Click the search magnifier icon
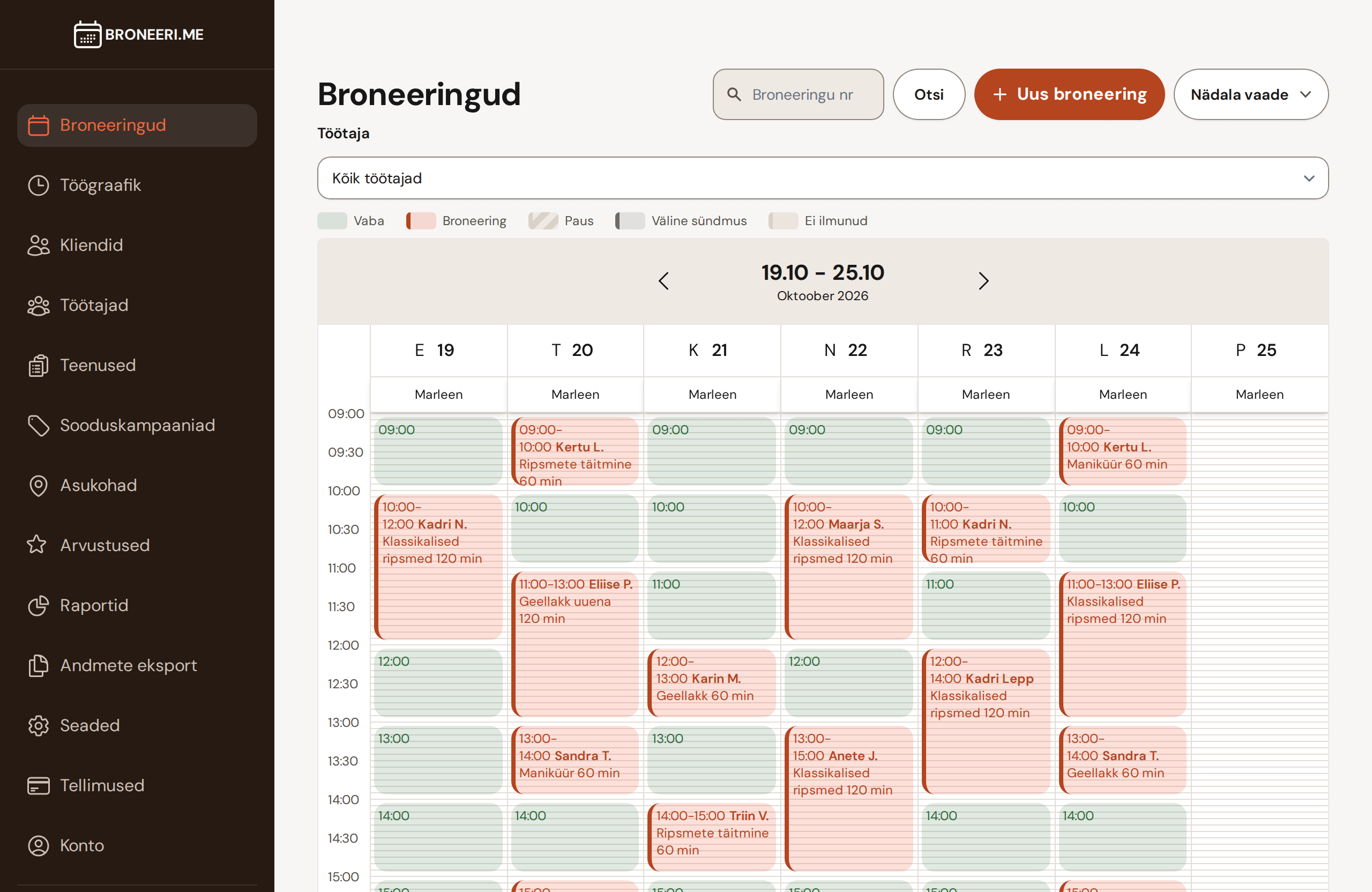Screen dimensions: 1372x892 click(x=734, y=94)
